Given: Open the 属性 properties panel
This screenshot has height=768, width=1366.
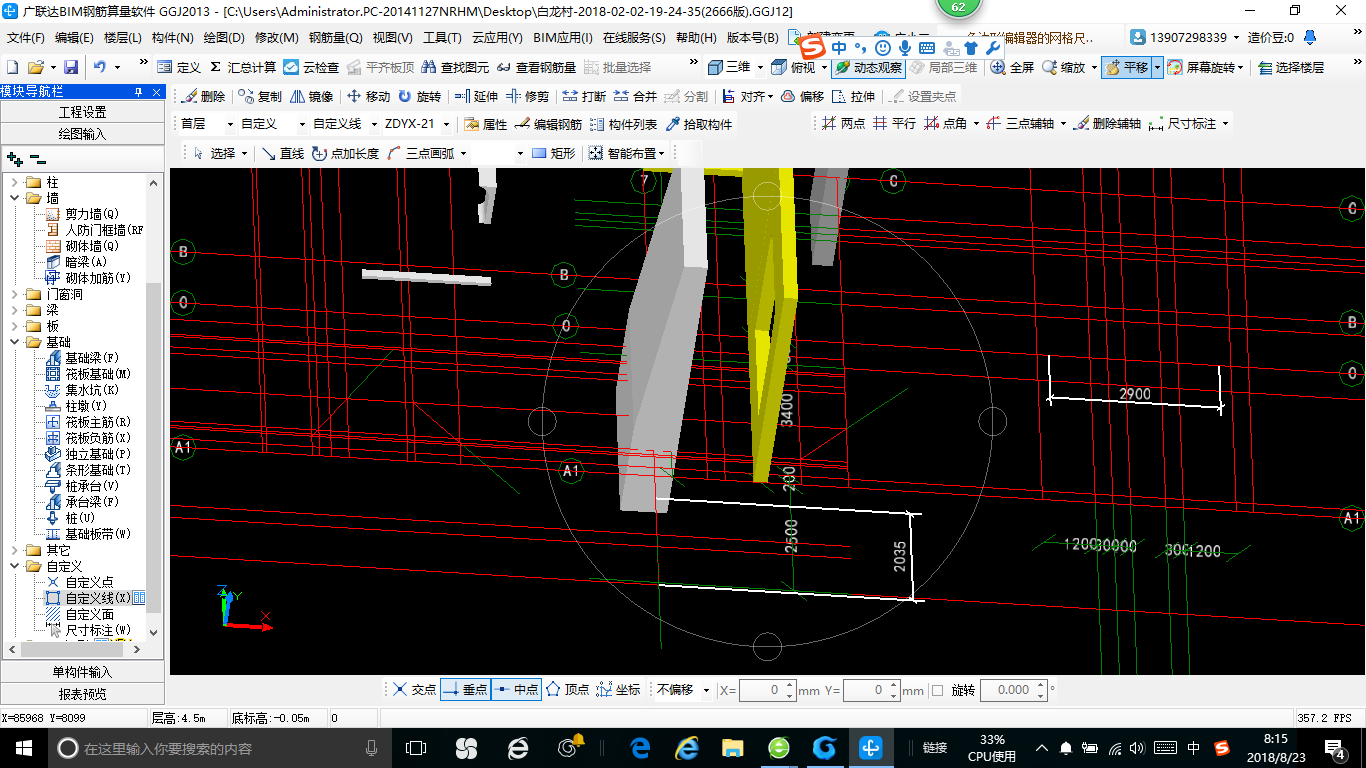Looking at the screenshot, I should 486,124.
